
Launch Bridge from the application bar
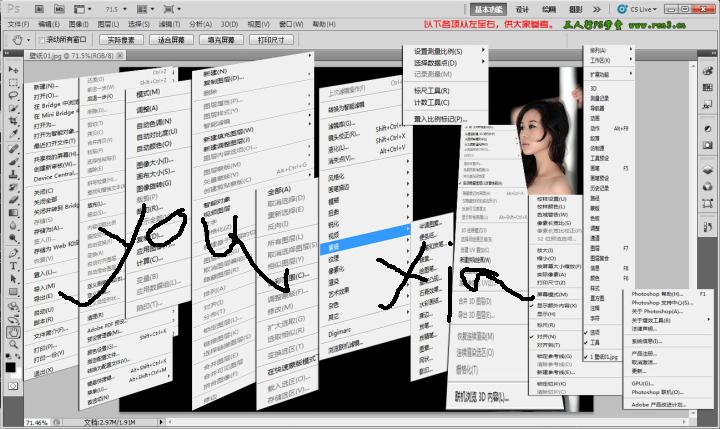(x=39, y=9)
